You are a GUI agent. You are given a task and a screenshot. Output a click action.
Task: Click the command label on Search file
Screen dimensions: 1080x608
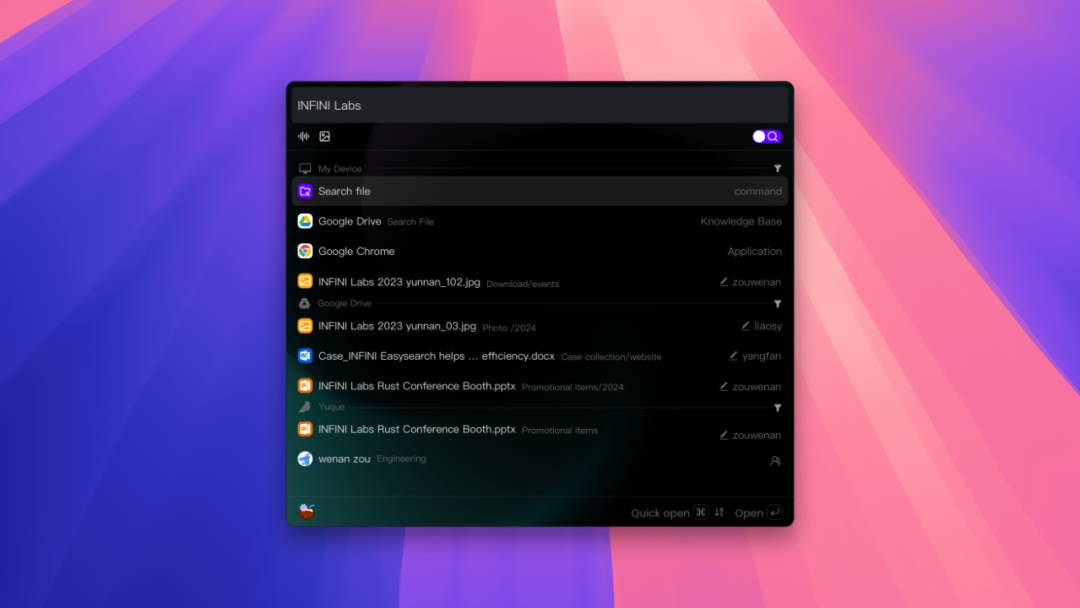click(x=758, y=191)
